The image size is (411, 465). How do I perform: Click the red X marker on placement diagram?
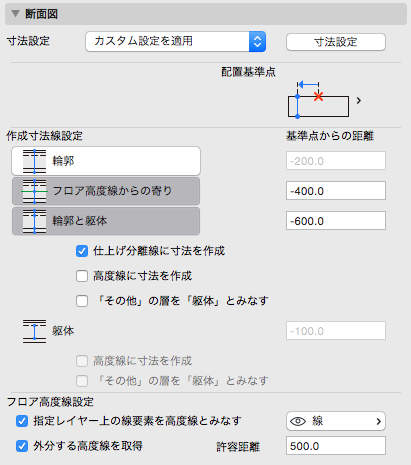[319, 97]
